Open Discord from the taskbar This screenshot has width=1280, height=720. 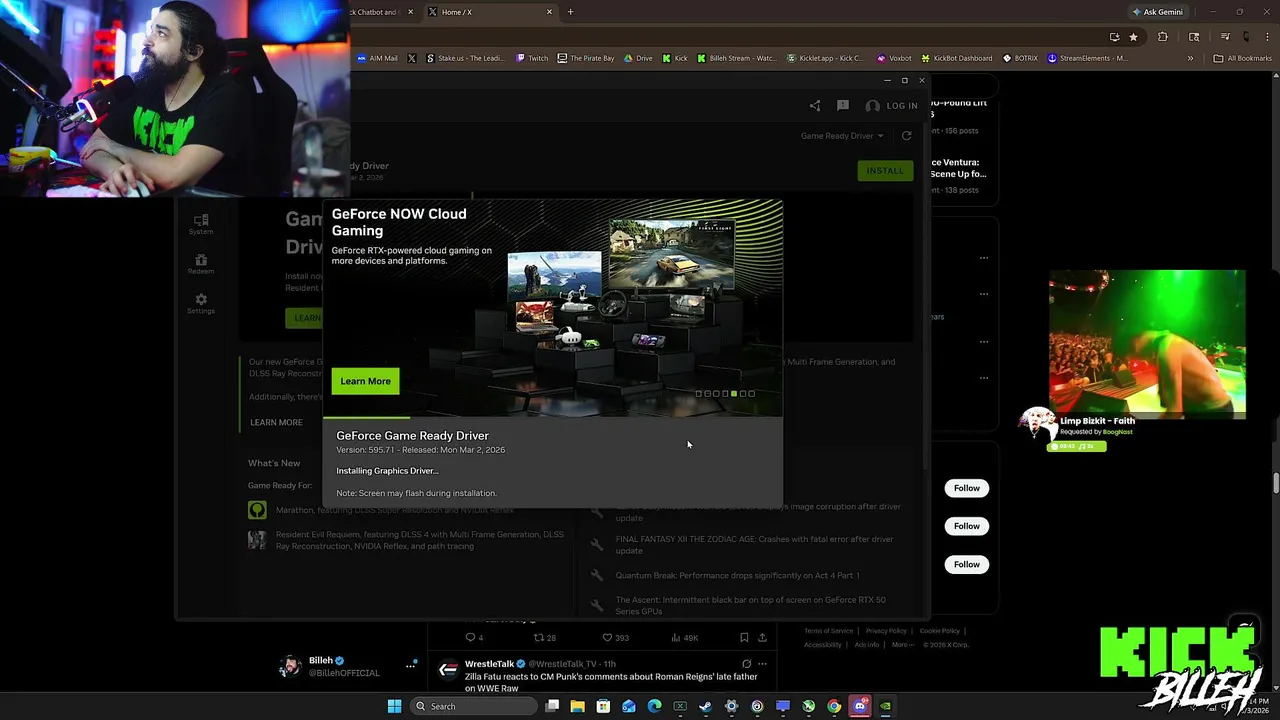point(860,707)
